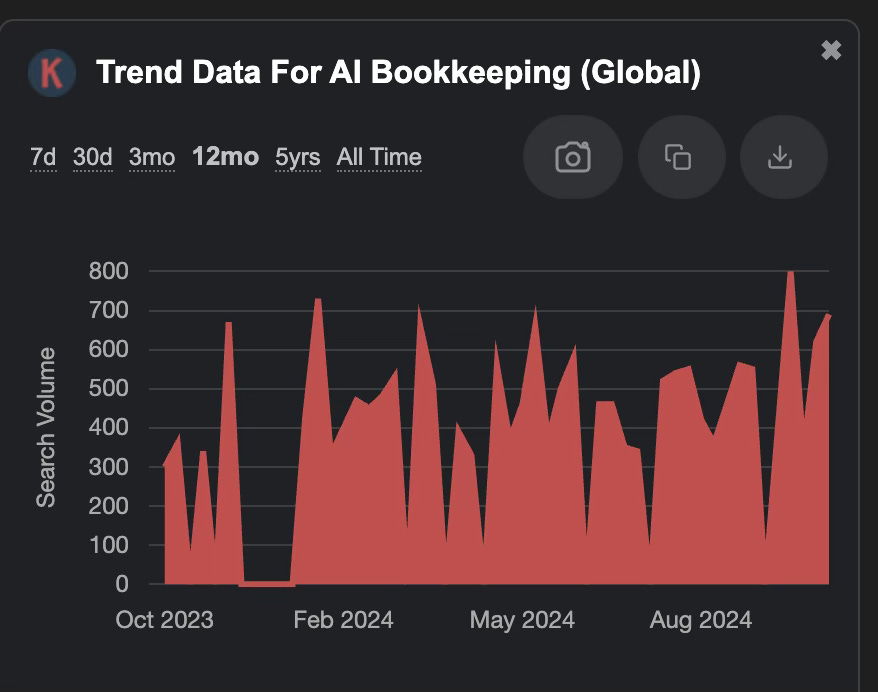The image size is (878, 692).
Task: Copy trend data using the copy icon
Action: (681, 157)
